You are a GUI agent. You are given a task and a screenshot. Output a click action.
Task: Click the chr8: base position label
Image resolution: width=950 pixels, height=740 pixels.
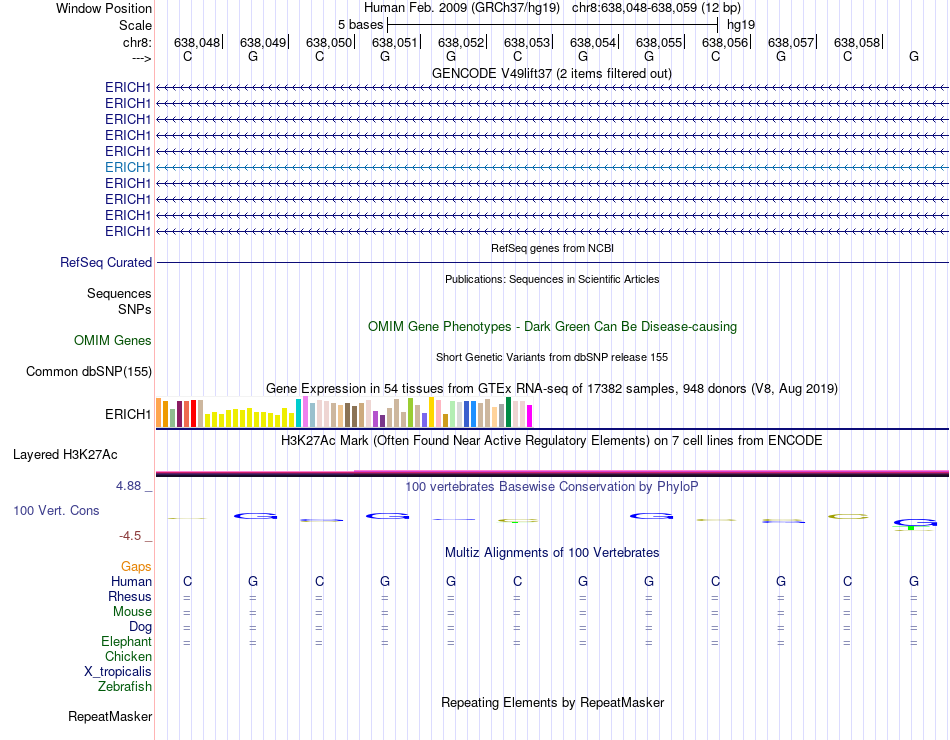click(137, 42)
